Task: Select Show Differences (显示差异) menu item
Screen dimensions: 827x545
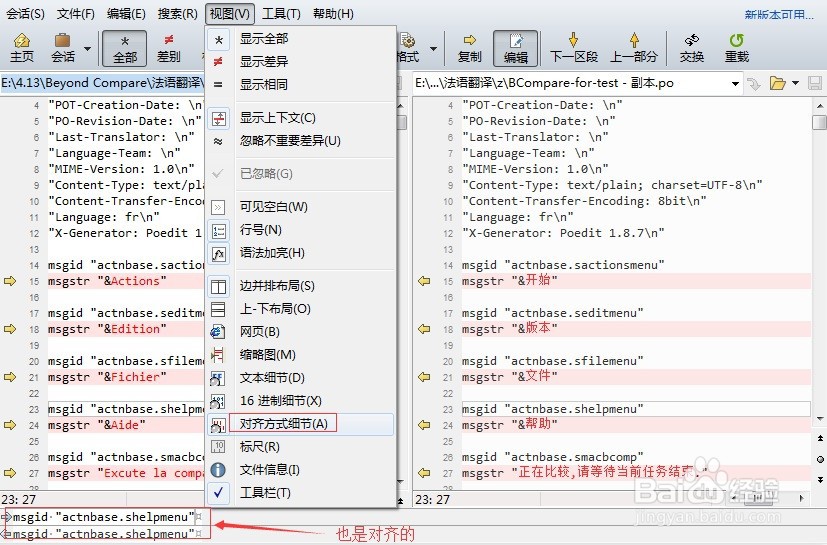Action: point(301,61)
